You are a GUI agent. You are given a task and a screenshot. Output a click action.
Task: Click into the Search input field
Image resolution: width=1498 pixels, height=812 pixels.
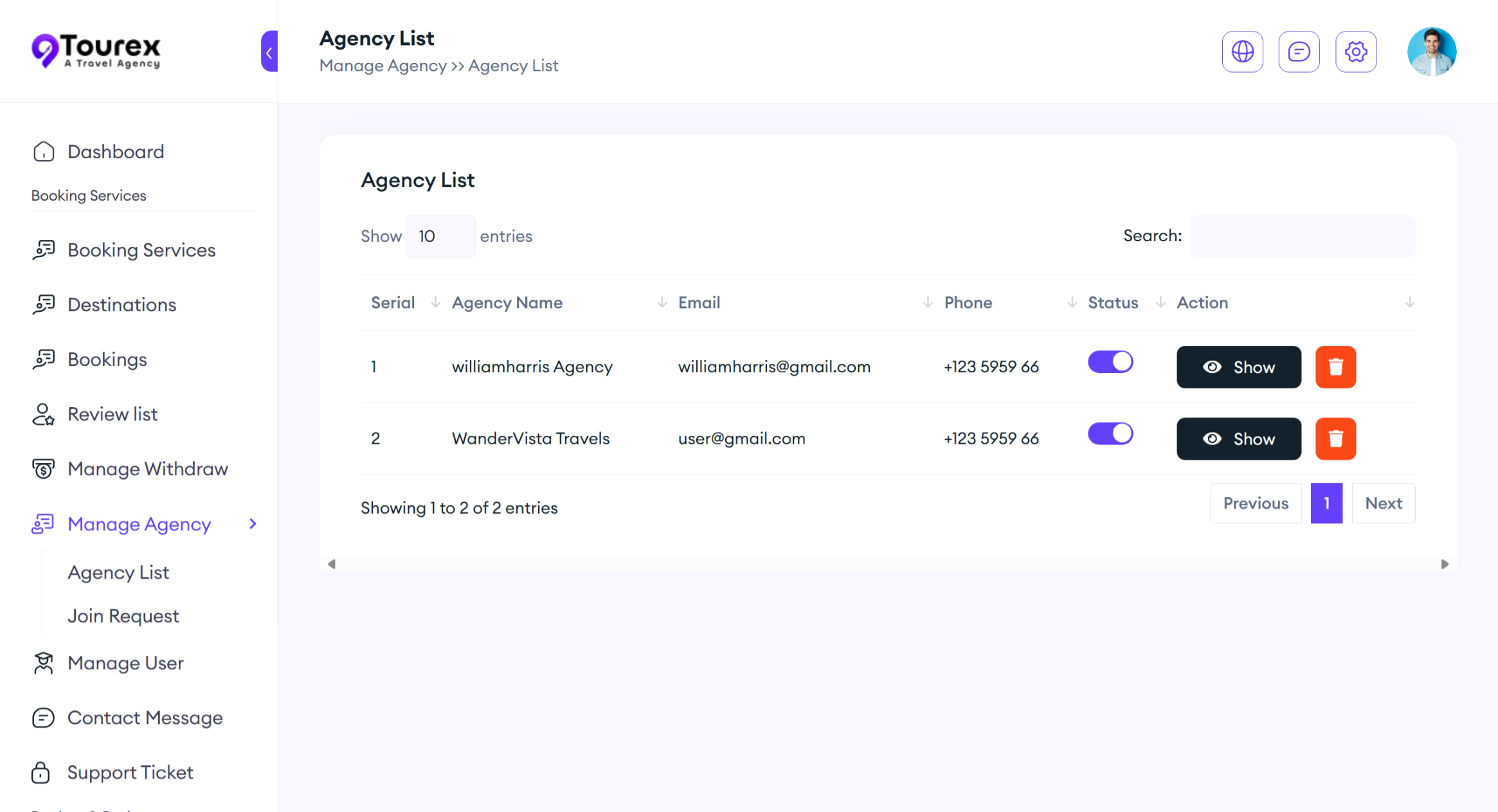click(1302, 237)
